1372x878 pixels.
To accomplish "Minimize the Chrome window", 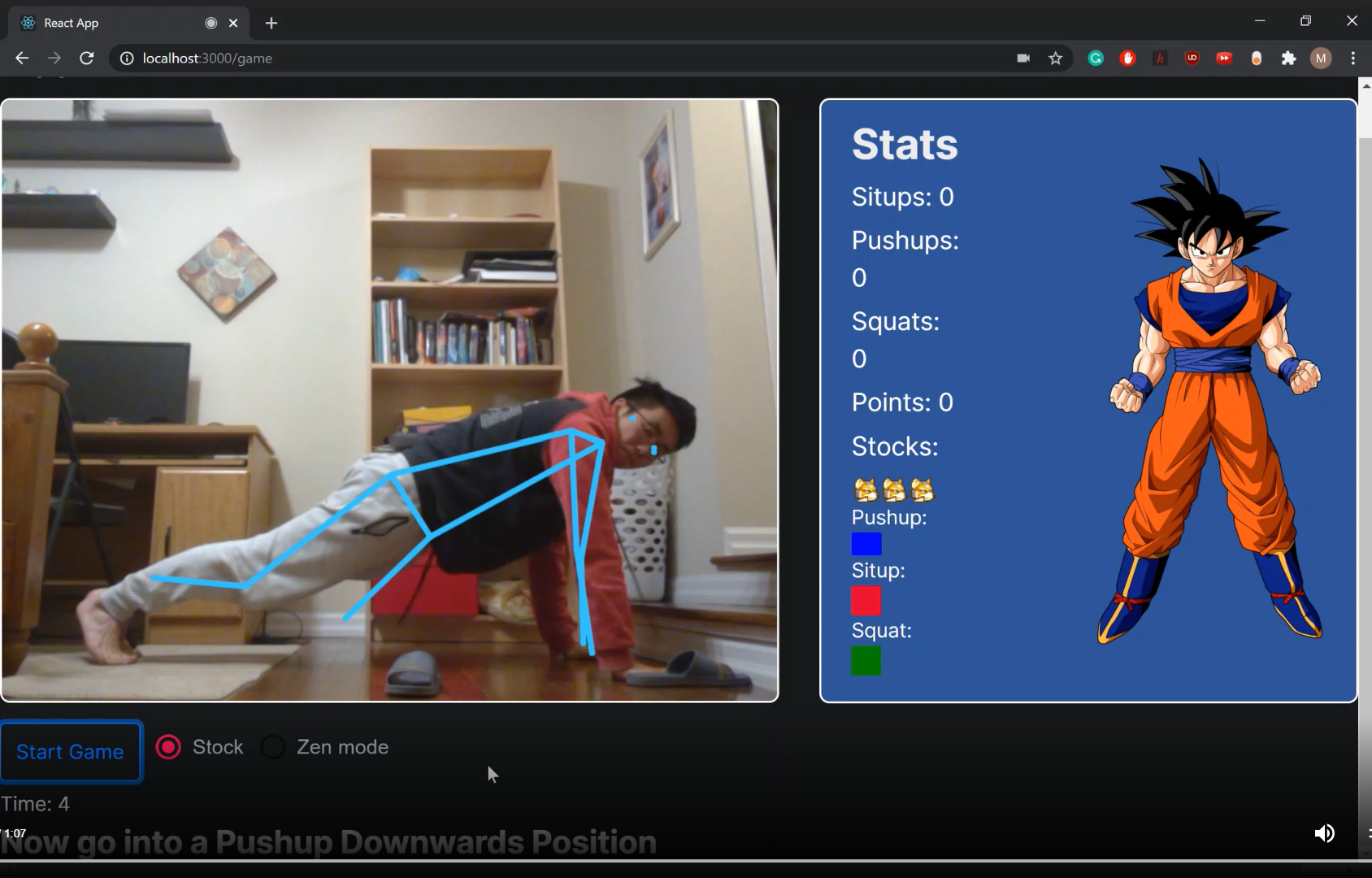I will (x=1260, y=21).
